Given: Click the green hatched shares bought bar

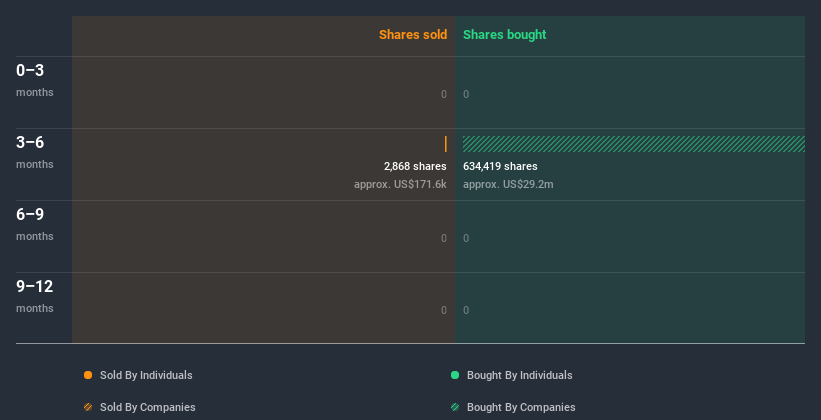Looking at the screenshot, I should pos(634,144).
